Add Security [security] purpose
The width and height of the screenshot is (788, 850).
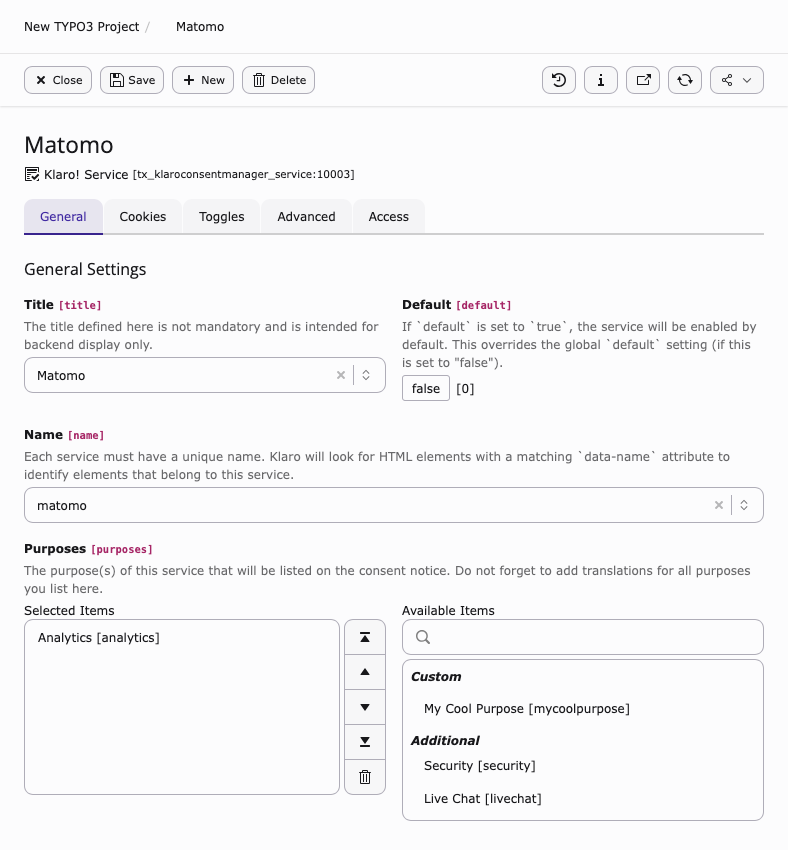480,765
